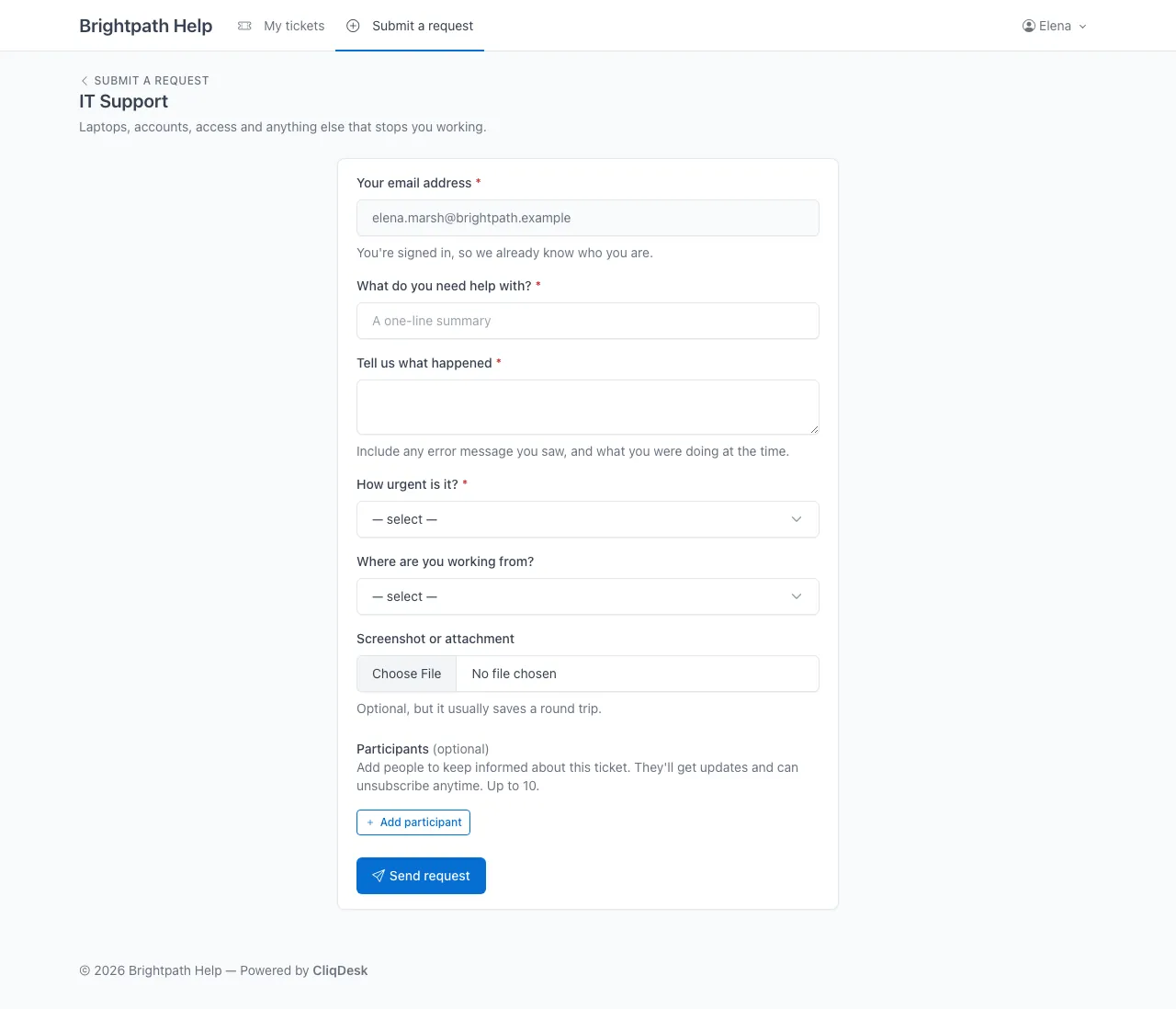Expand the Where are you working from dropdown
The height and width of the screenshot is (1009, 1176).
tap(588, 596)
